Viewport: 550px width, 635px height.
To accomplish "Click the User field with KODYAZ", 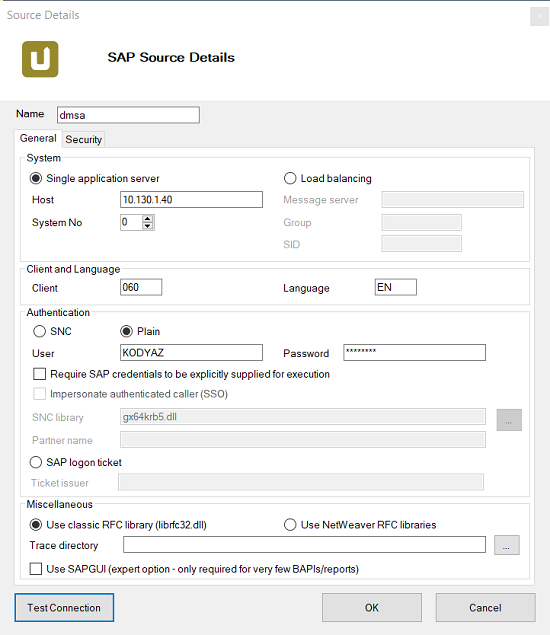I will coord(191,353).
